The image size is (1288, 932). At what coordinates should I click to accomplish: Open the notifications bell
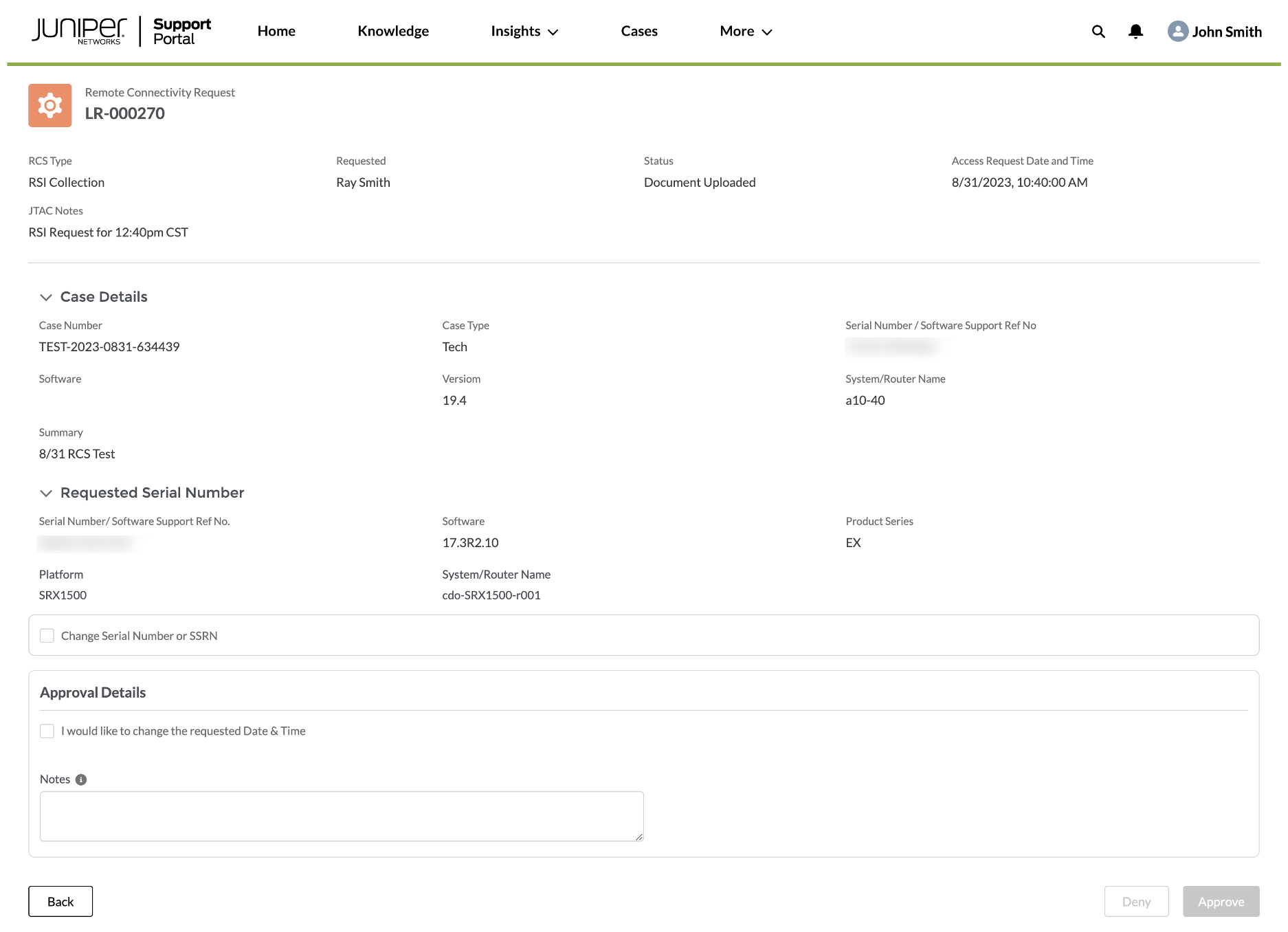point(1135,32)
